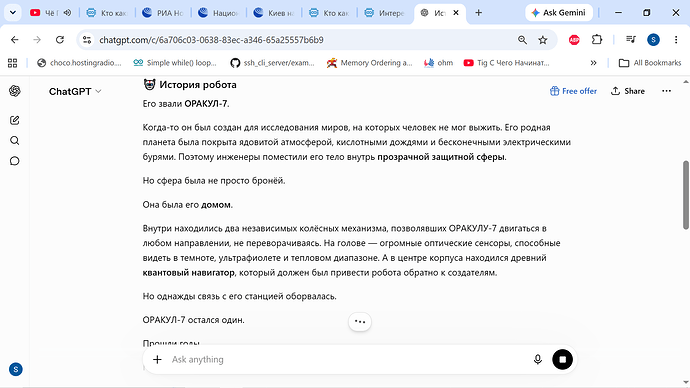Open the Extensions puzzle menu
The height and width of the screenshot is (388, 690).
597,40
